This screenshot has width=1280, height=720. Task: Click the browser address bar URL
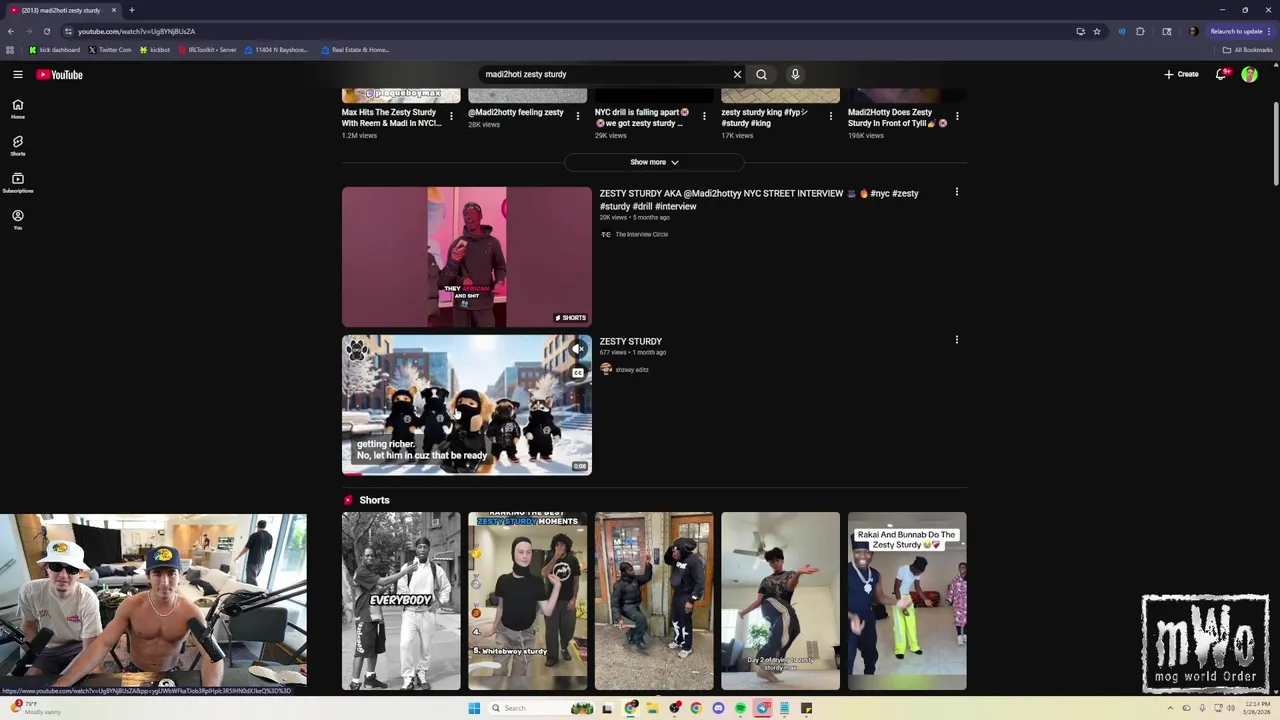click(137, 31)
